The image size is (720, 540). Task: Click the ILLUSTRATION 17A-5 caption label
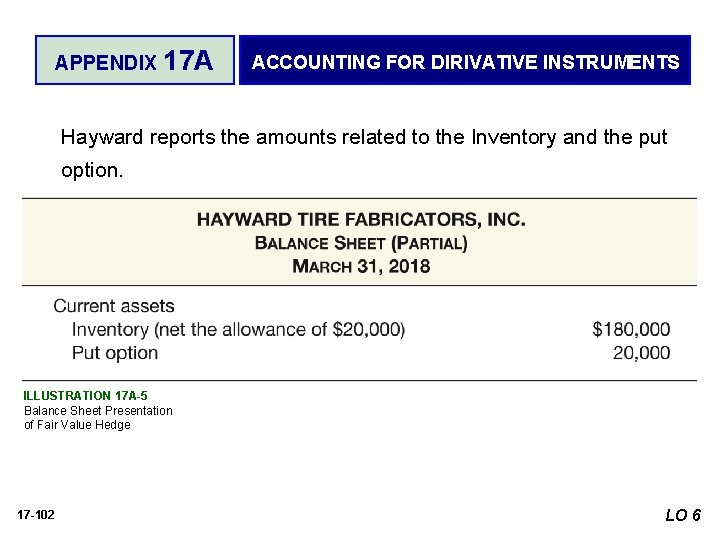pos(85,396)
